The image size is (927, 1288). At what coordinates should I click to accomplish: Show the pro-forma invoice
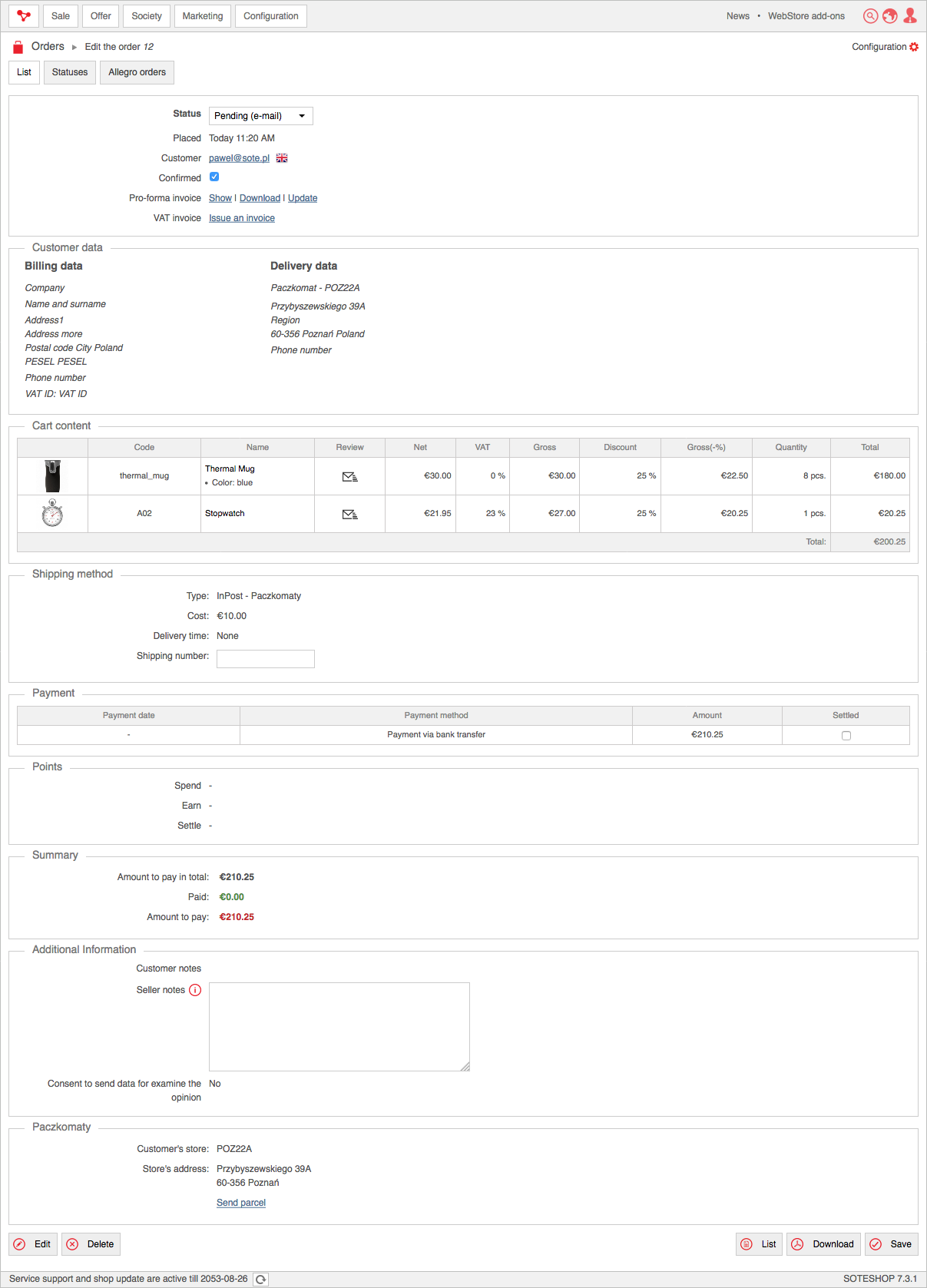point(220,198)
